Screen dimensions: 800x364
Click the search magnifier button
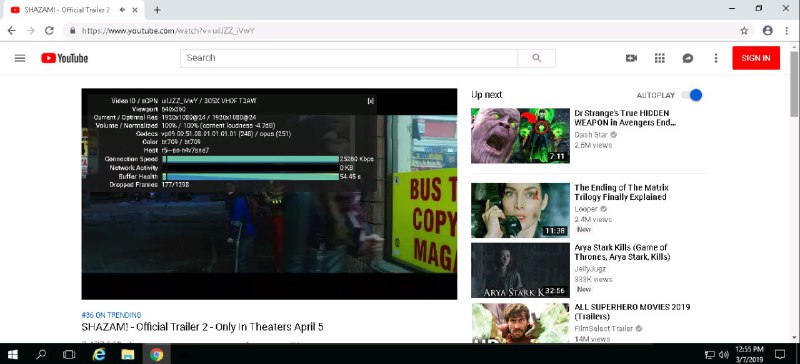[x=536, y=58]
